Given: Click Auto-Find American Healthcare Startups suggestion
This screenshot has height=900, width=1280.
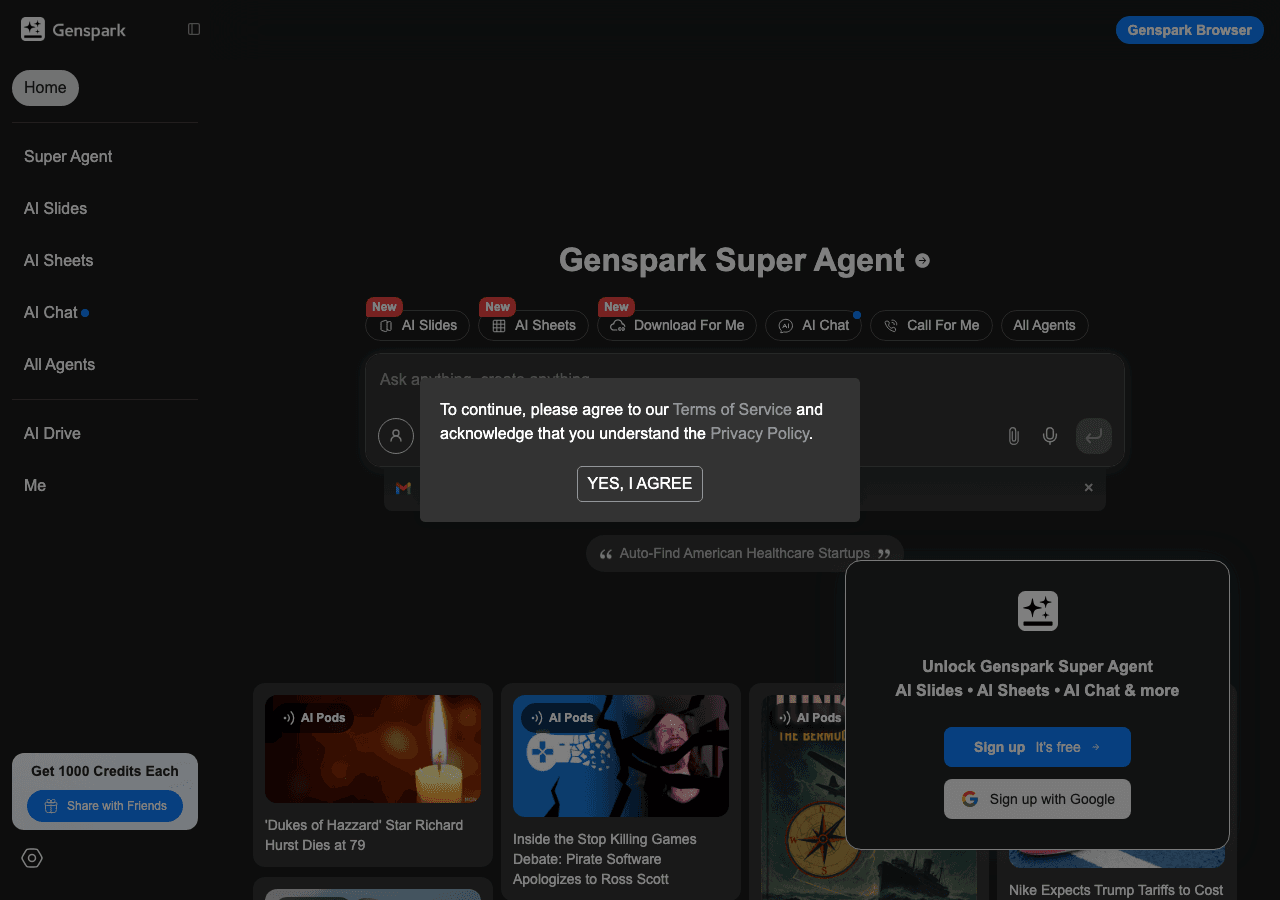Looking at the screenshot, I should click(x=745, y=553).
